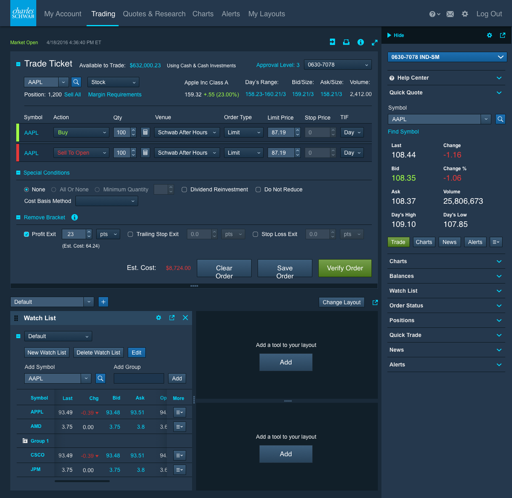Viewport: 512px width, 498px height.
Task: Open the Stock security type dropdown
Action: pyautogui.click(x=113, y=82)
